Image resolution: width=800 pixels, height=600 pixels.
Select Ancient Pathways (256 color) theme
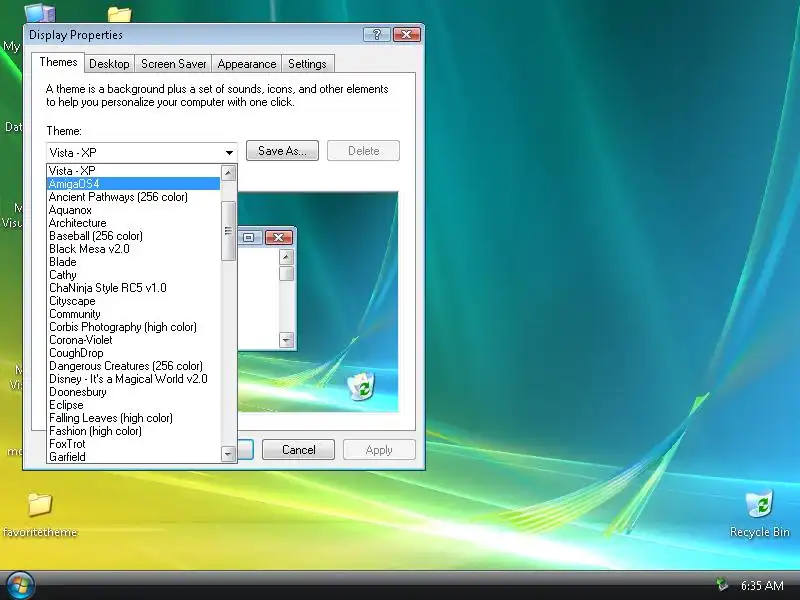pyautogui.click(x=134, y=196)
